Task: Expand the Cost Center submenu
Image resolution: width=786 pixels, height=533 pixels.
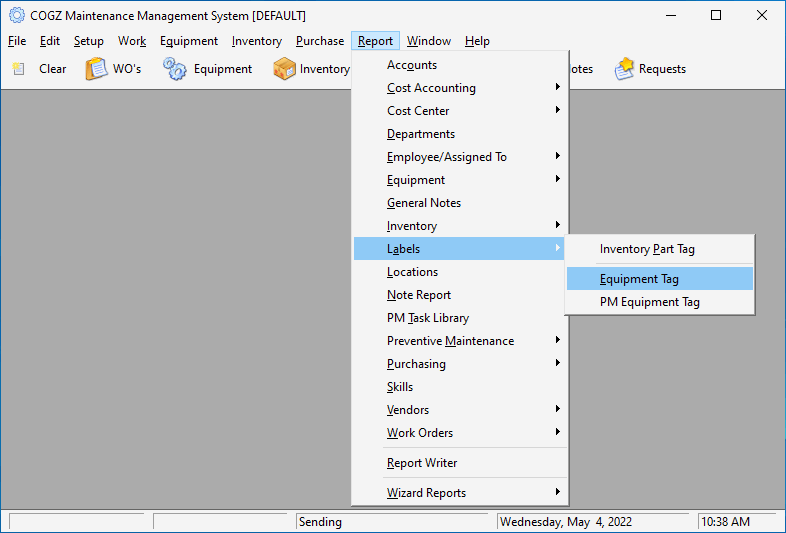Action: pyautogui.click(x=460, y=111)
